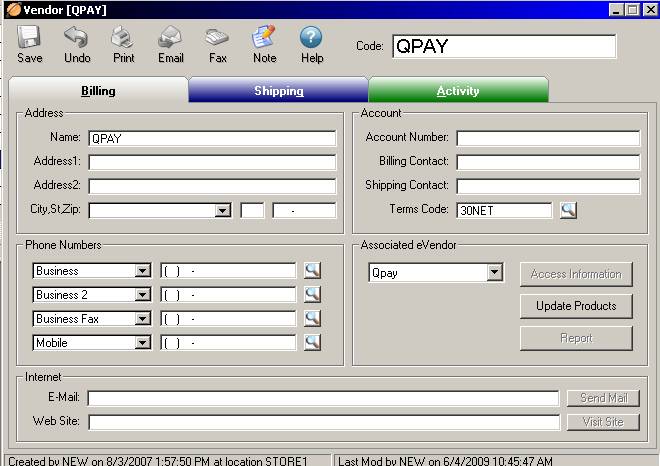Open the Help question mark icon
Viewport: 660px width, 466px height.
tap(311, 37)
